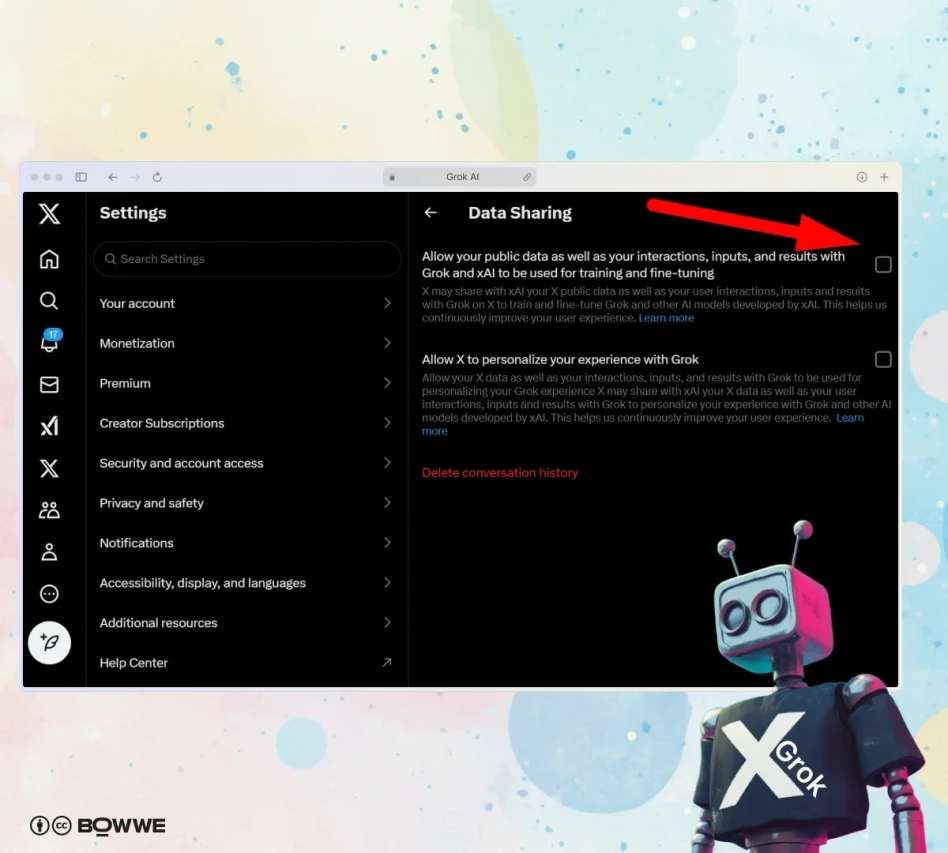Check personalize experience with Grok checkbox
Viewport: 948px width, 853px height.
pos(883,360)
